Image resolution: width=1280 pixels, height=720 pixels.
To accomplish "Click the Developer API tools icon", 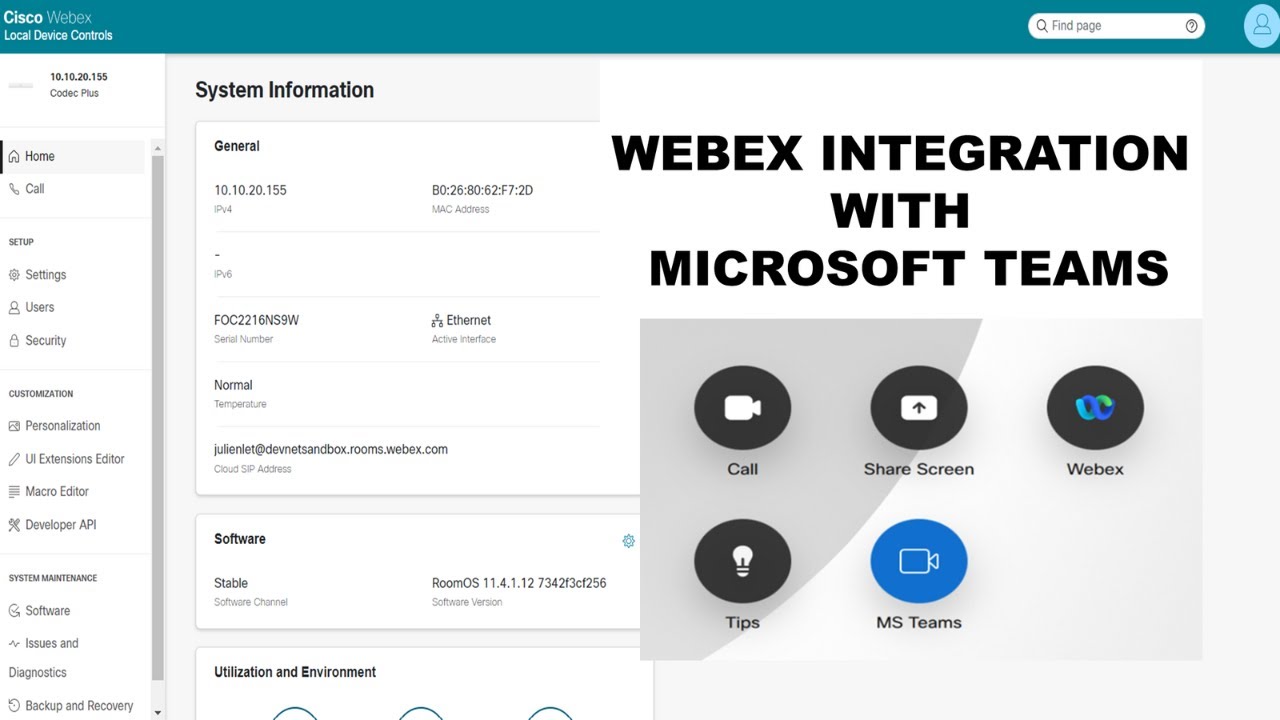I will pos(14,525).
